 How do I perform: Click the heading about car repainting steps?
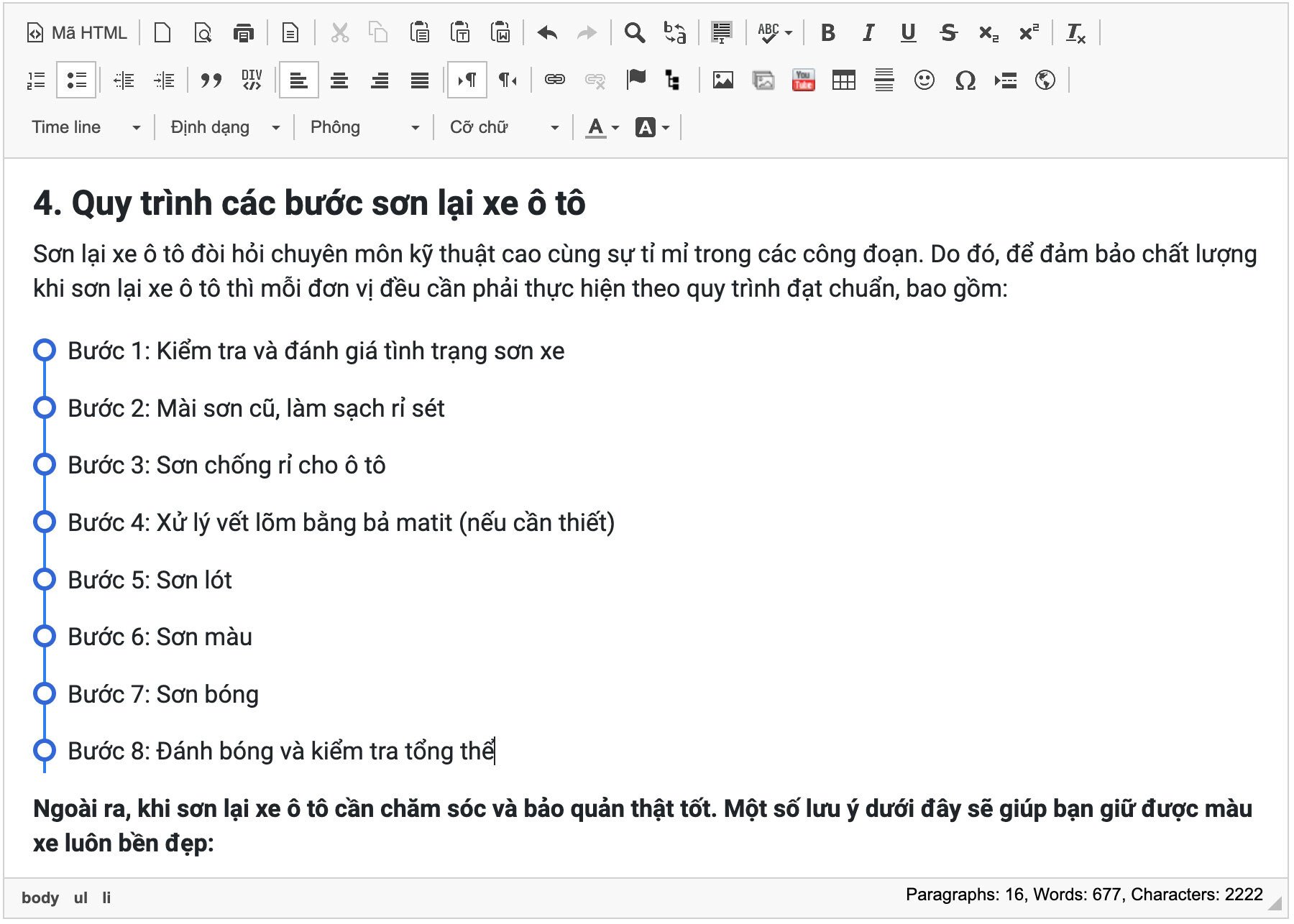click(309, 203)
